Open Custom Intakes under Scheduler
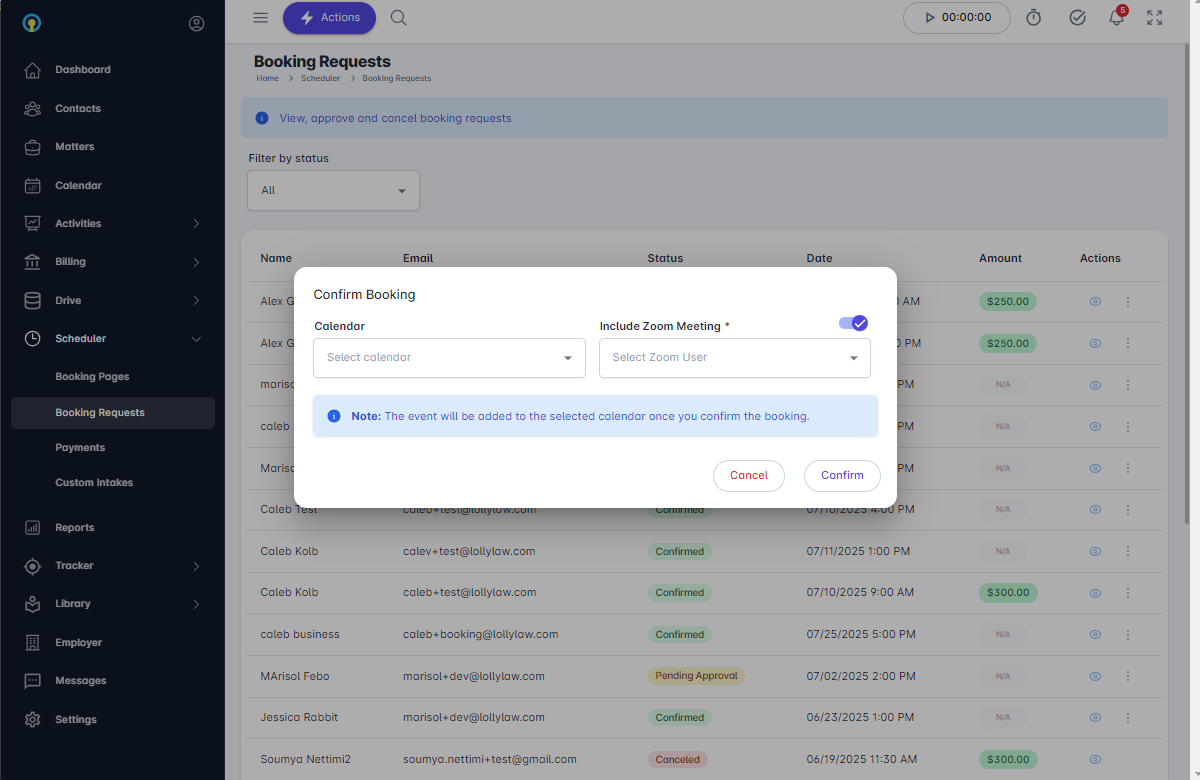Viewport: 1200px width, 780px height. point(94,483)
